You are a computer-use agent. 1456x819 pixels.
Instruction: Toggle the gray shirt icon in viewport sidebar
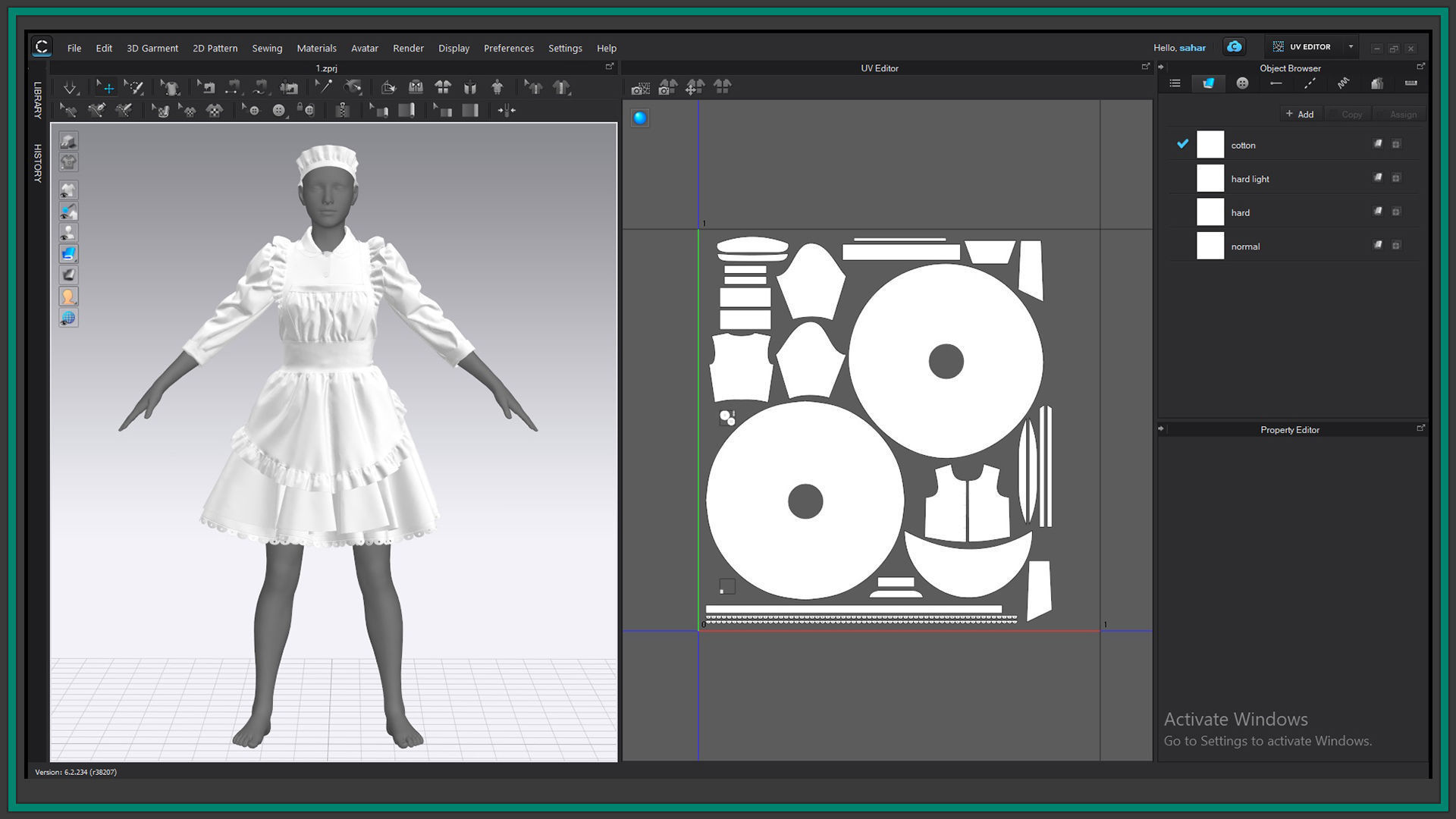point(68,162)
